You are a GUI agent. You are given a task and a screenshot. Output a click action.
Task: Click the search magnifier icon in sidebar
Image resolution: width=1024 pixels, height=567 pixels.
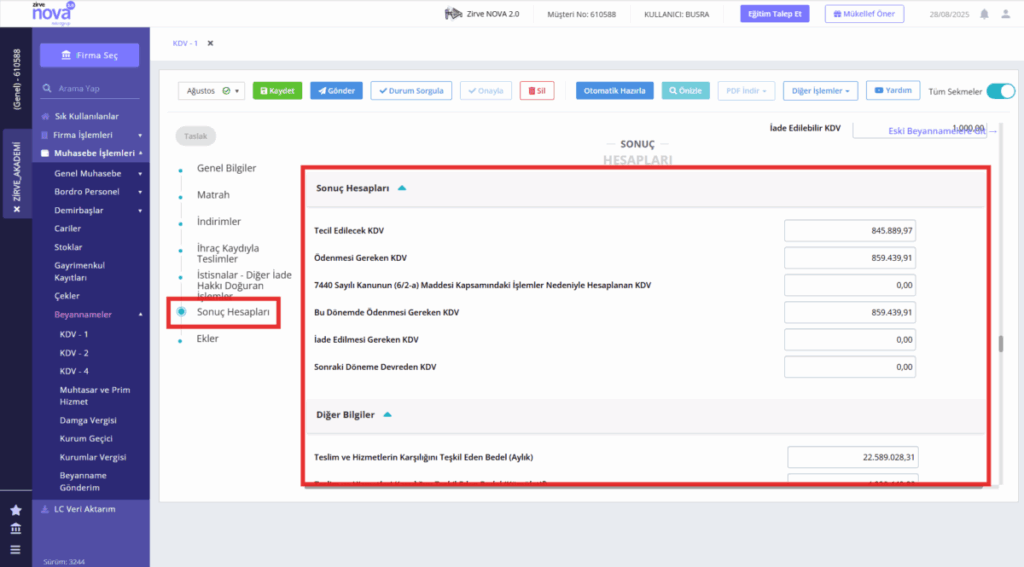click(47, 88)
